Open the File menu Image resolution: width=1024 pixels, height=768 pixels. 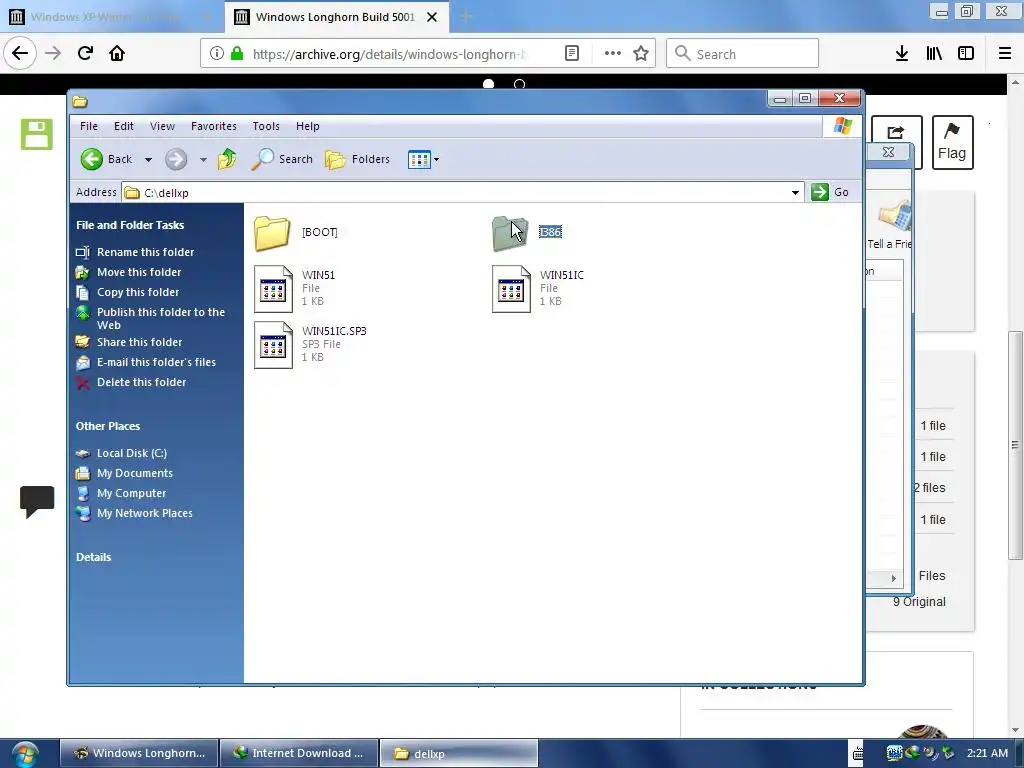tap(89, 126)
